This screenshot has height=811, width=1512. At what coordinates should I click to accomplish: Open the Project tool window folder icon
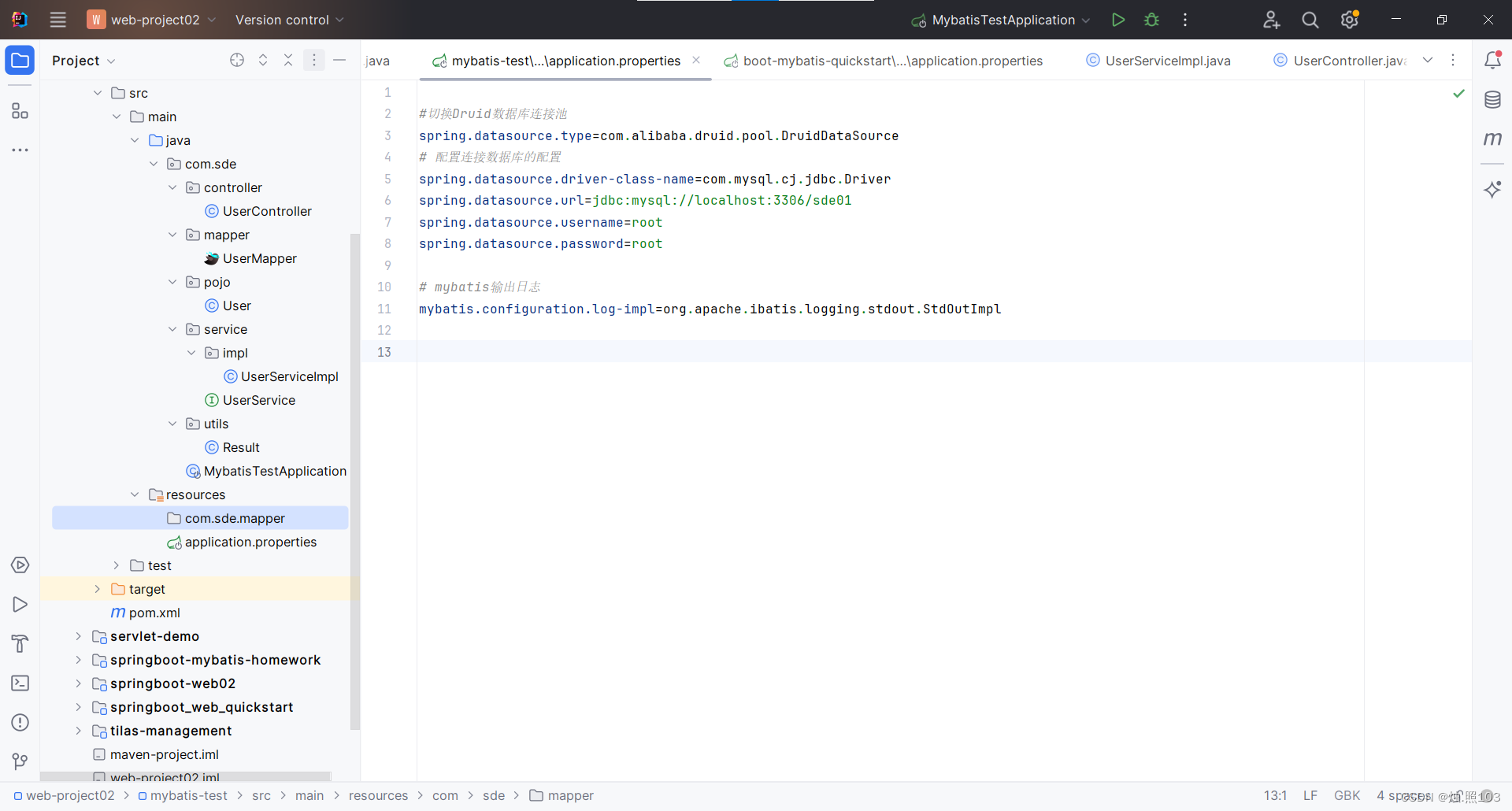20,61
